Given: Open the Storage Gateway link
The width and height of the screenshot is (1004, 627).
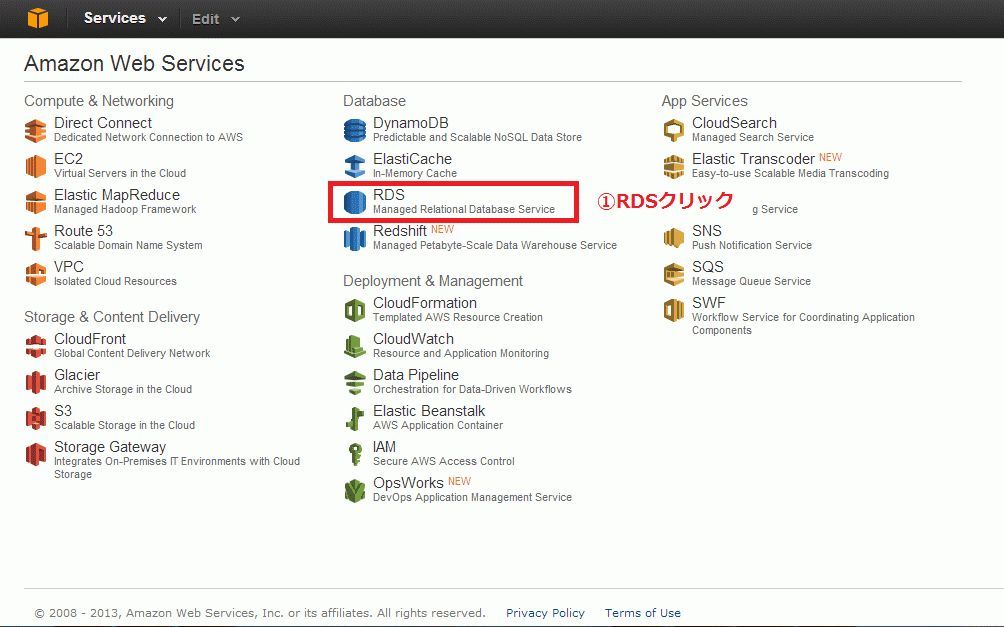Looking at the screenshot, I should point(109,447).
